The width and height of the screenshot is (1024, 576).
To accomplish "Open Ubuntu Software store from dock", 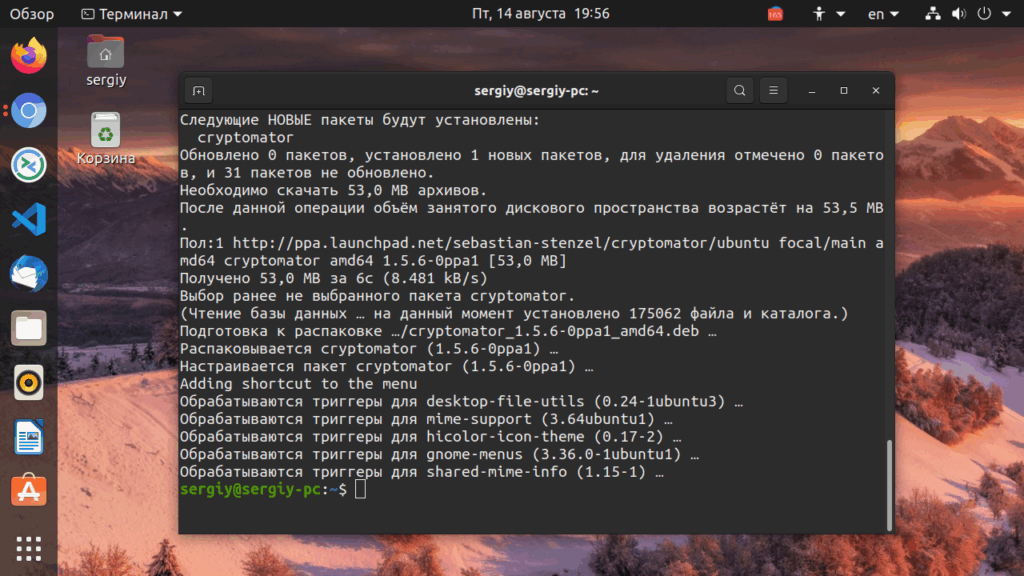I will point(29,490).
